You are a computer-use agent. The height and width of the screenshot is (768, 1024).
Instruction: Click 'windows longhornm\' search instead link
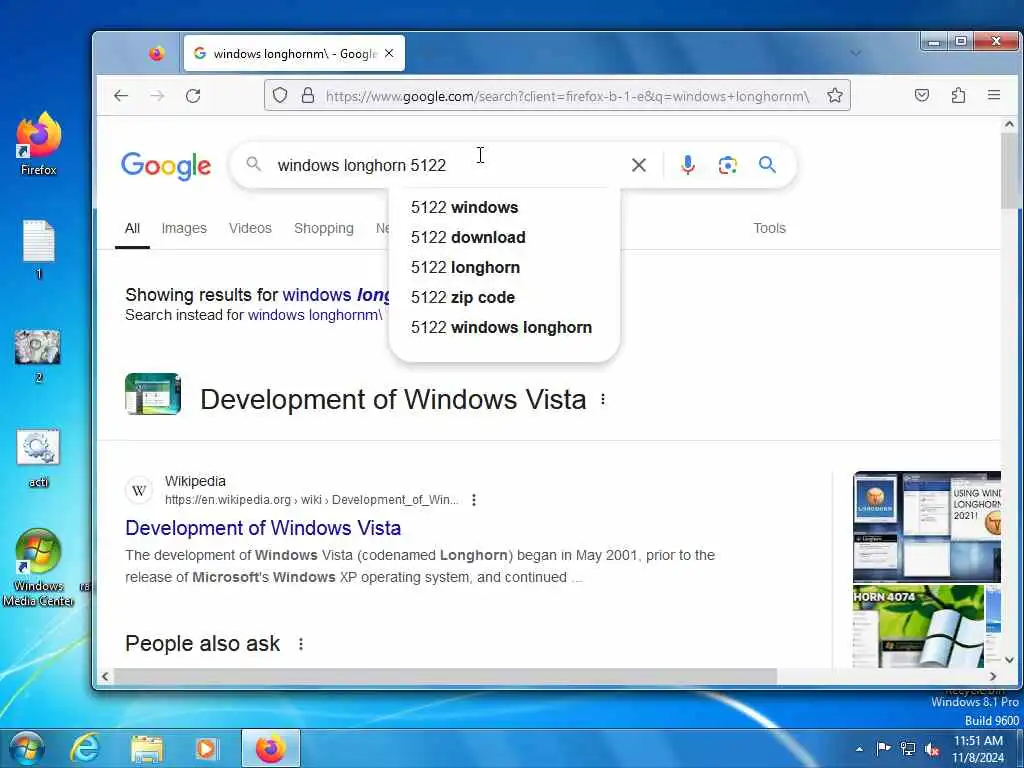click(x=315, y=315)
